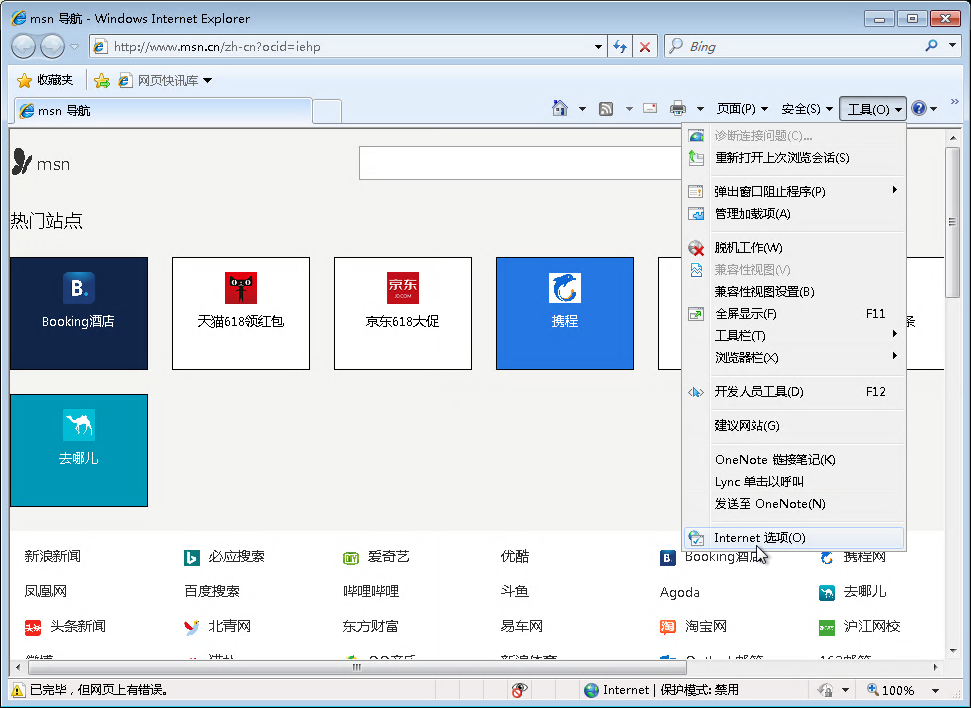Select 全屏显示(F) menu item

[x=793, y=313]
